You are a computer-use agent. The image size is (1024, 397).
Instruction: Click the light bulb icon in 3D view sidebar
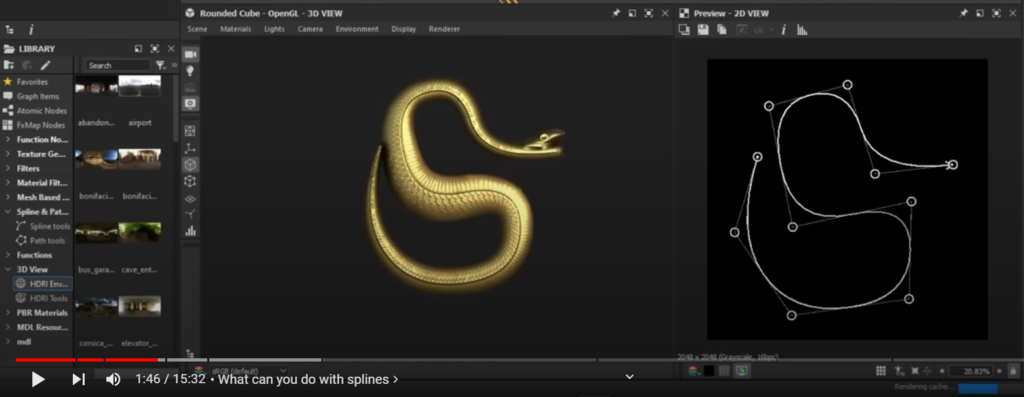(x=191, y=71)
